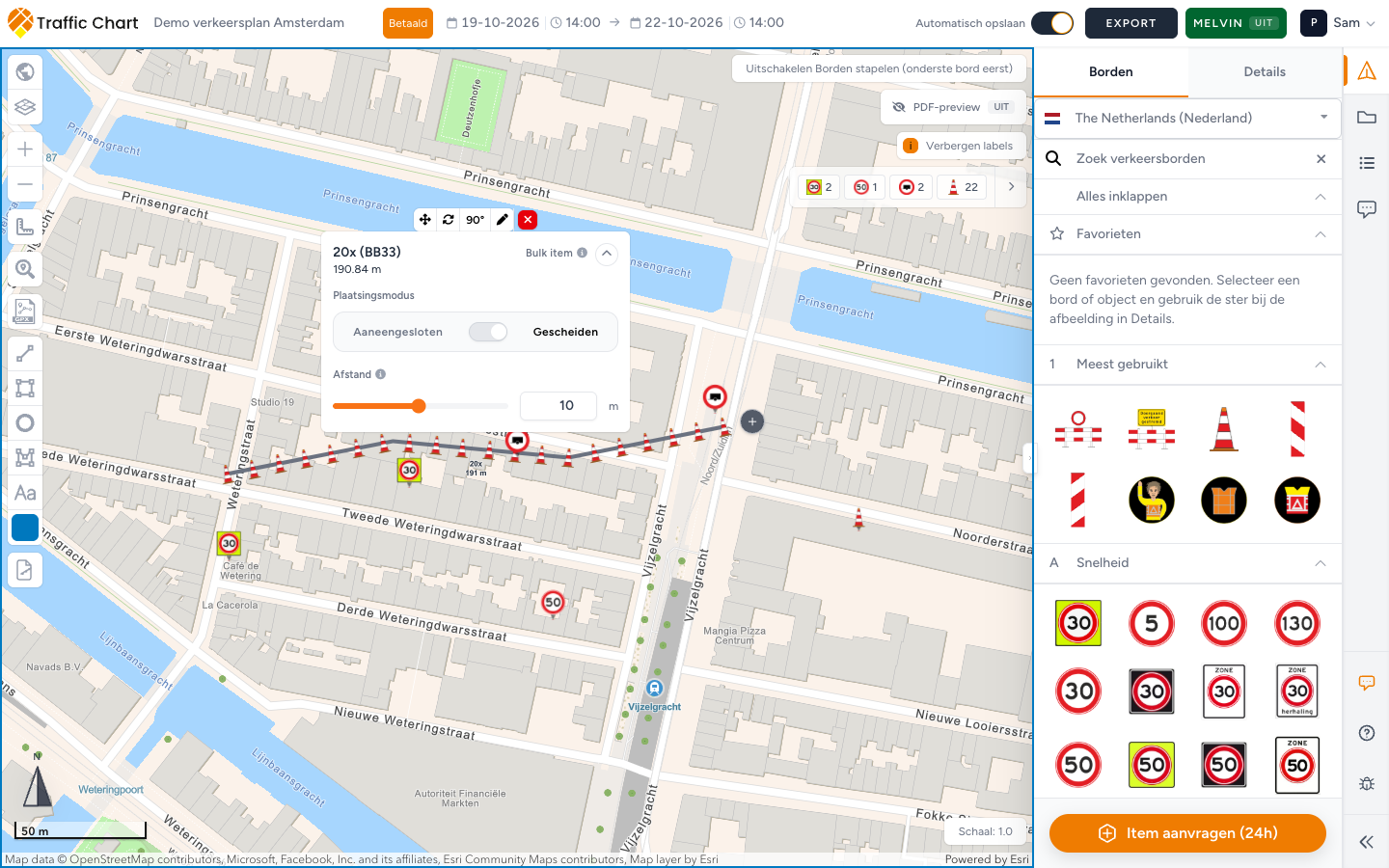Open the folder panel in right sidebar
1389x868 pixels.
pos(1367,118)
